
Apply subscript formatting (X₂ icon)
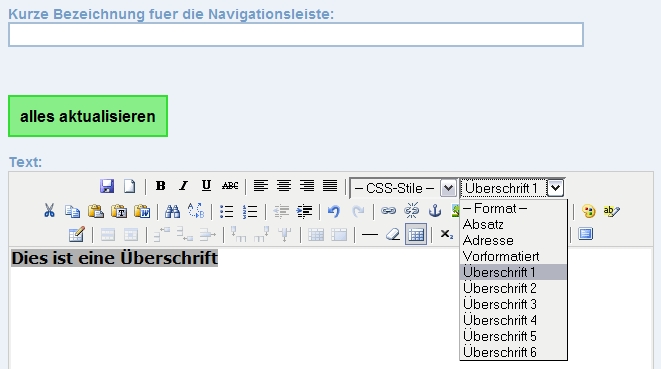click(446, 234)
